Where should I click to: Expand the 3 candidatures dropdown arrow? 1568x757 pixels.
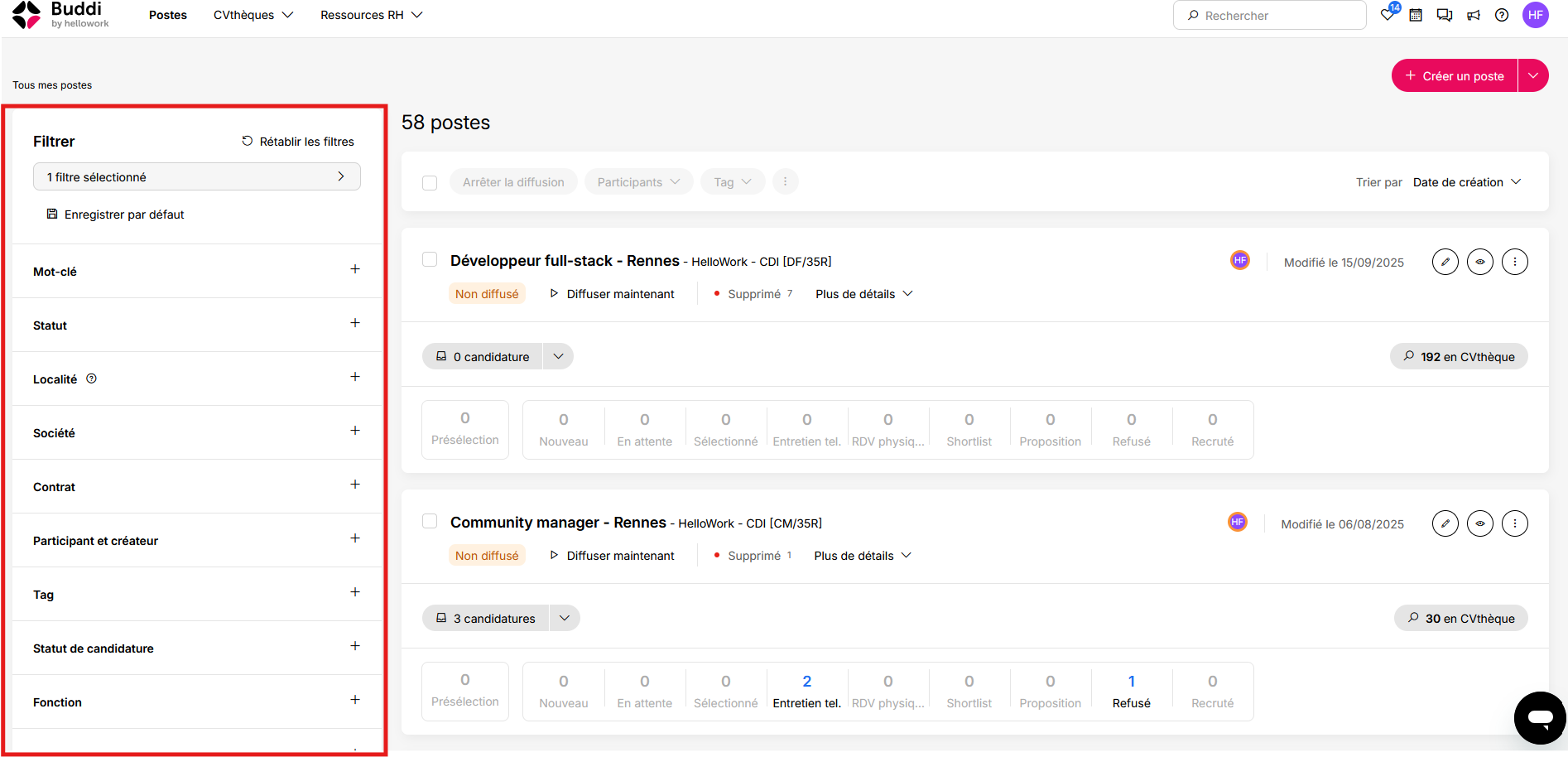(x=565, y=618)
